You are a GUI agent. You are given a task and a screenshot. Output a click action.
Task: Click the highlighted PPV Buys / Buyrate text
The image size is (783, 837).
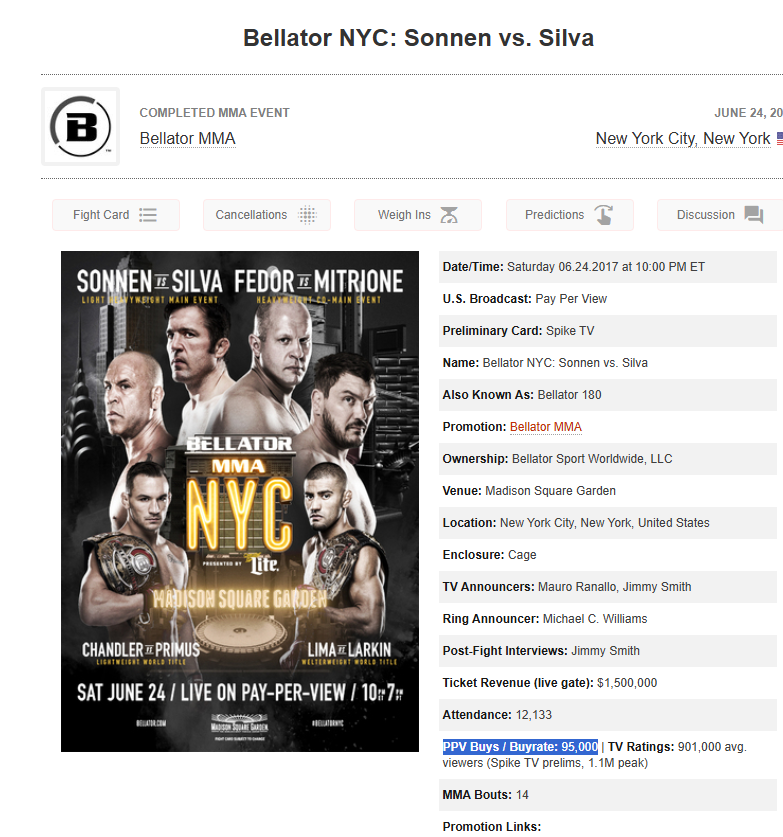click(x=520, y=747)
